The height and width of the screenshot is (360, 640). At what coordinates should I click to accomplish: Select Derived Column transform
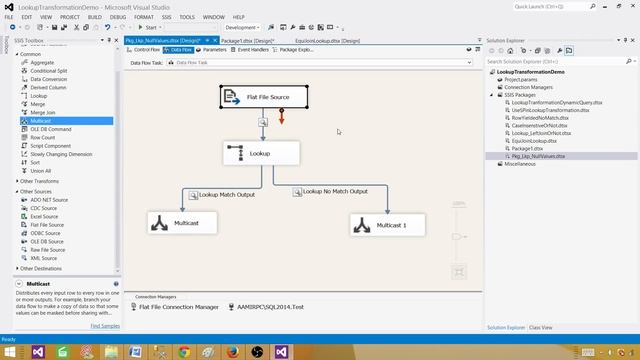tap(48, 87)
